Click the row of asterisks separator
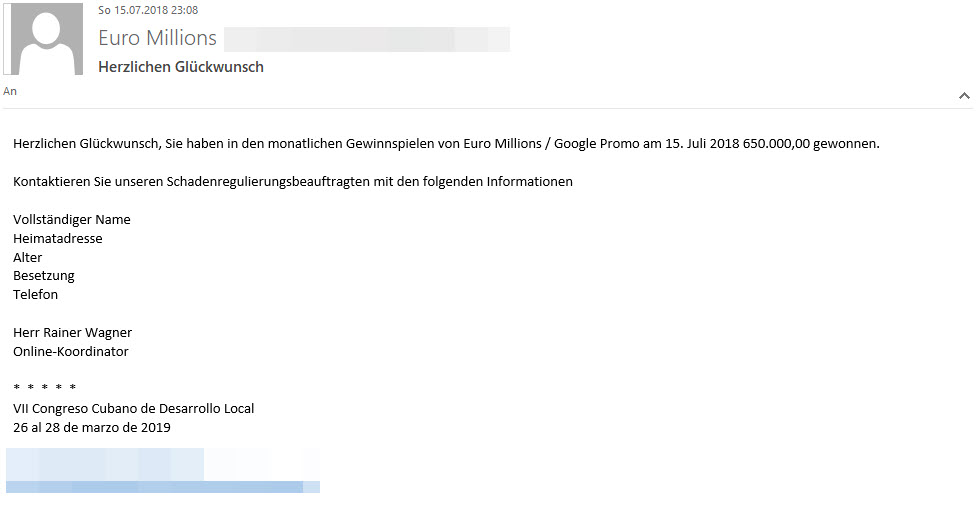 [45, 389]
